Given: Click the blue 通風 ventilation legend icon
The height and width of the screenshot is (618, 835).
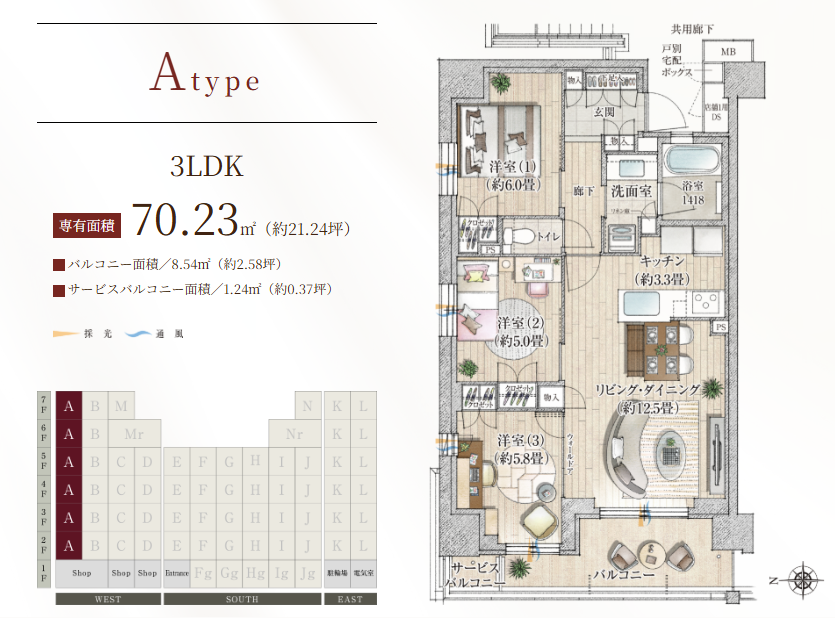Looking at the screenshot, I should [x=138, y=333].
